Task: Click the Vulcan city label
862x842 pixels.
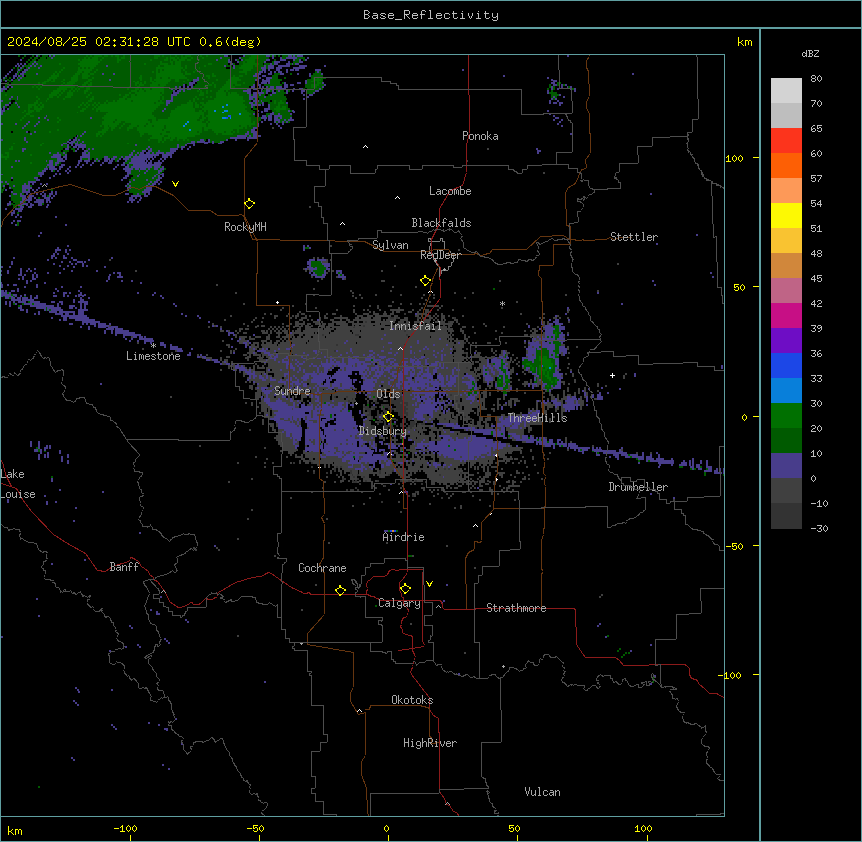Action: coord(543,792)
